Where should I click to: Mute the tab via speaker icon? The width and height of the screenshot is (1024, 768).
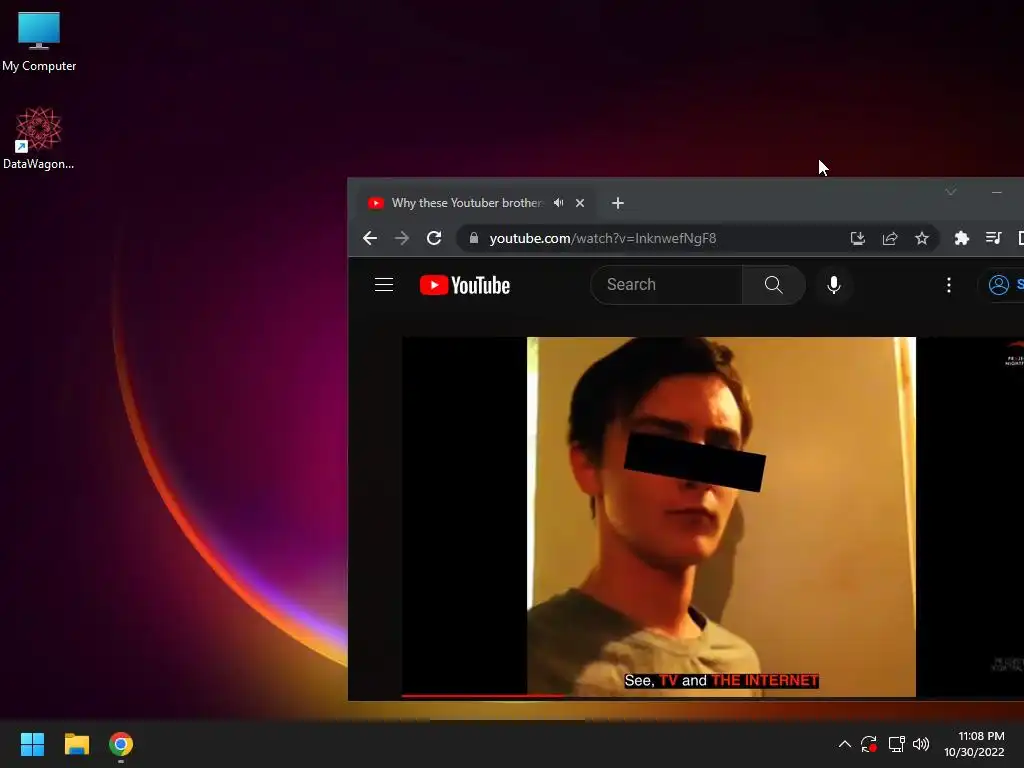[558, 203]
